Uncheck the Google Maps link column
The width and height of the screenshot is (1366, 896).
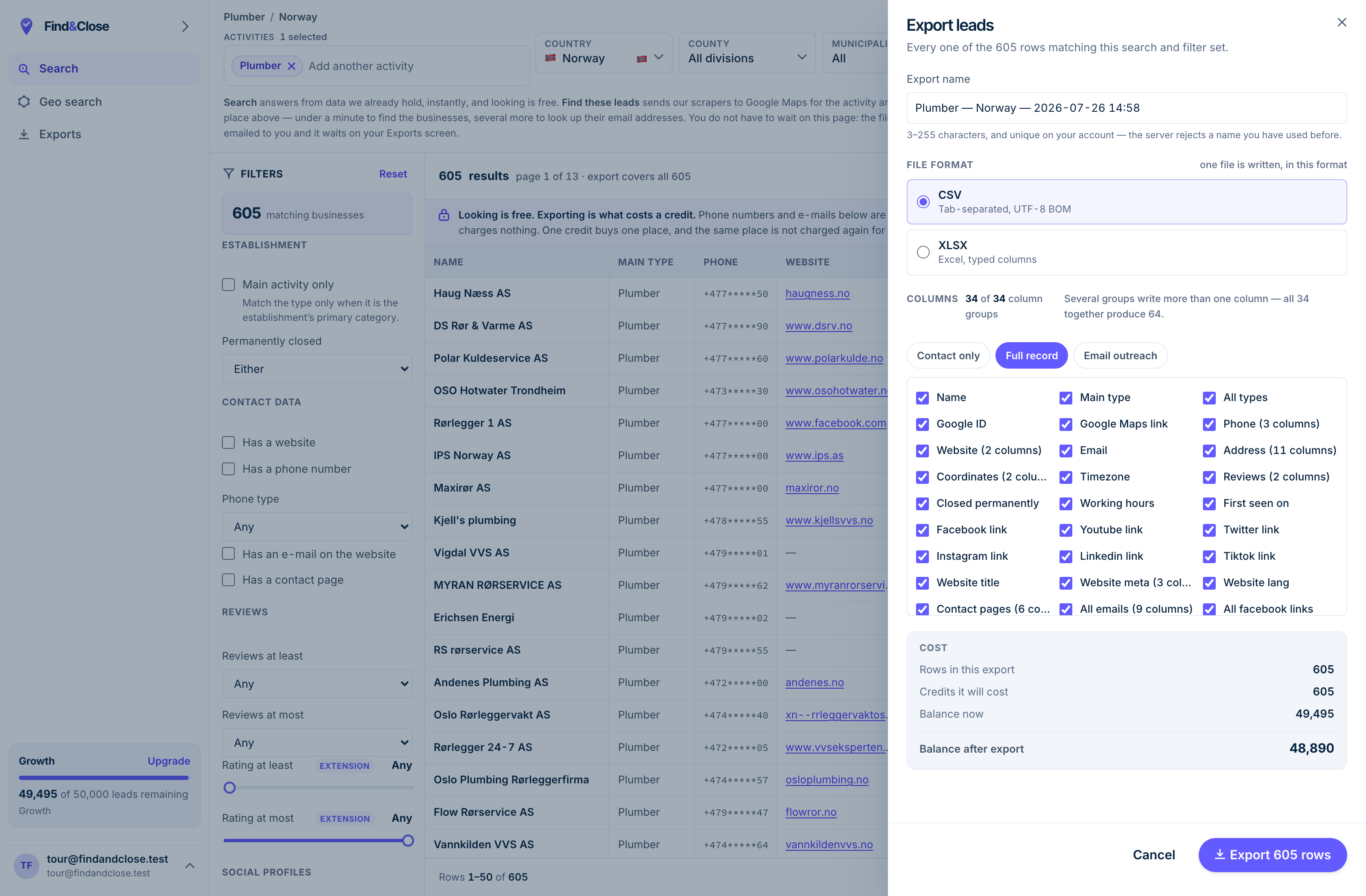(x=1066, y=424)
